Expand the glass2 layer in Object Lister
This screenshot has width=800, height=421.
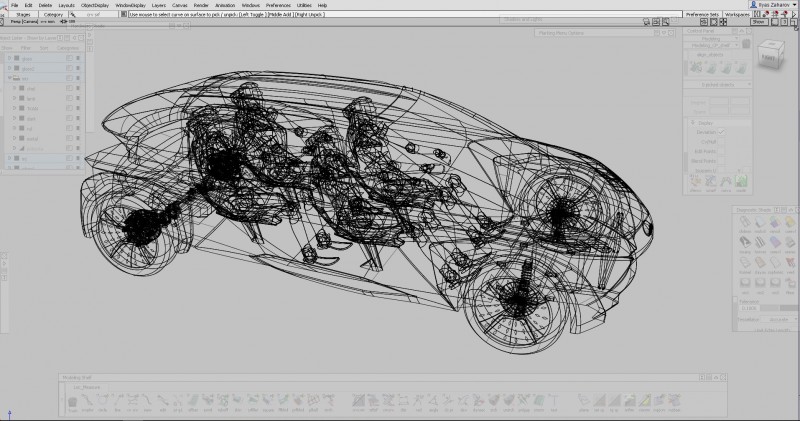coord(9,68)
